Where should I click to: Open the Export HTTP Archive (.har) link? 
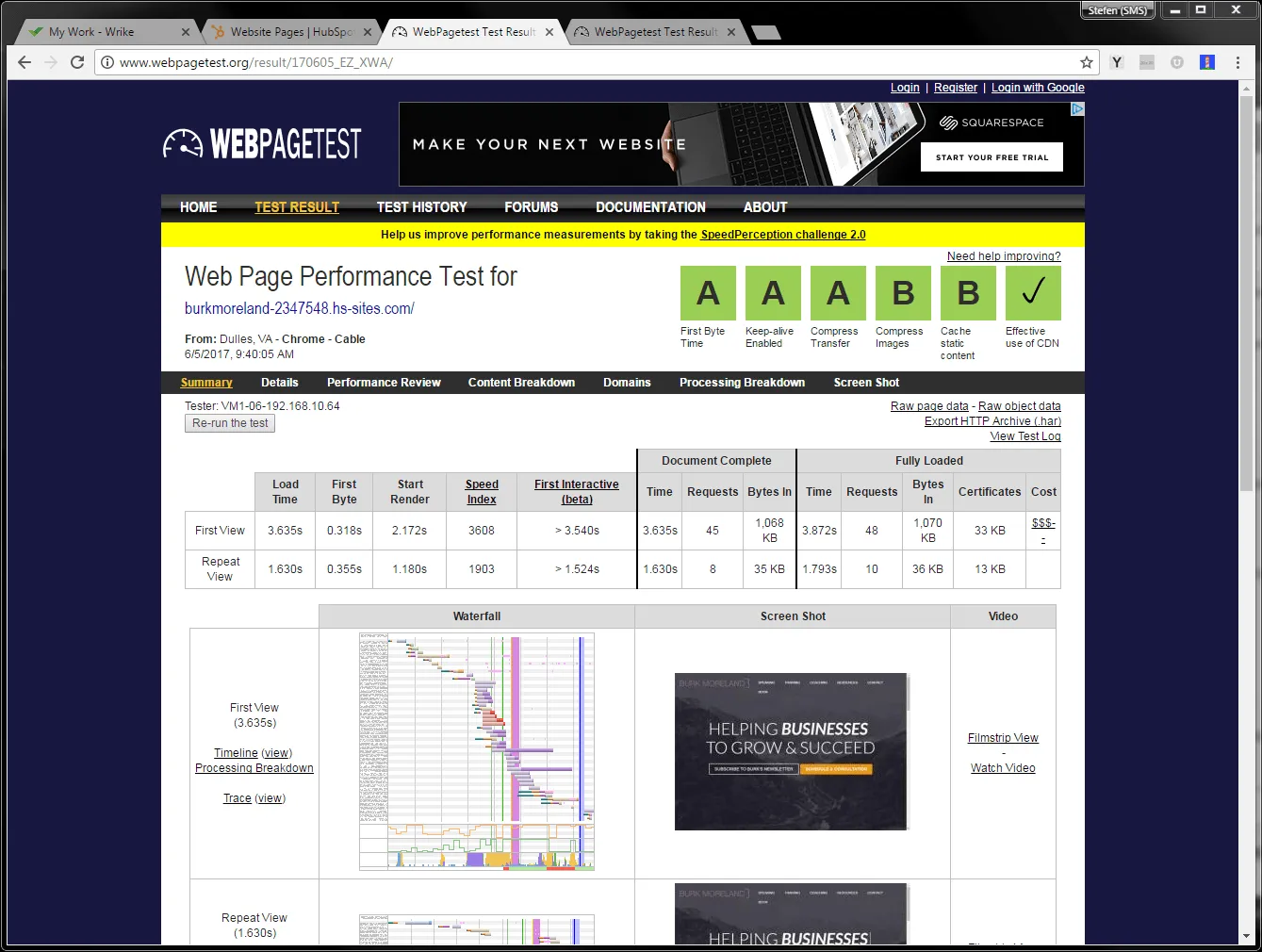point(992,421)
